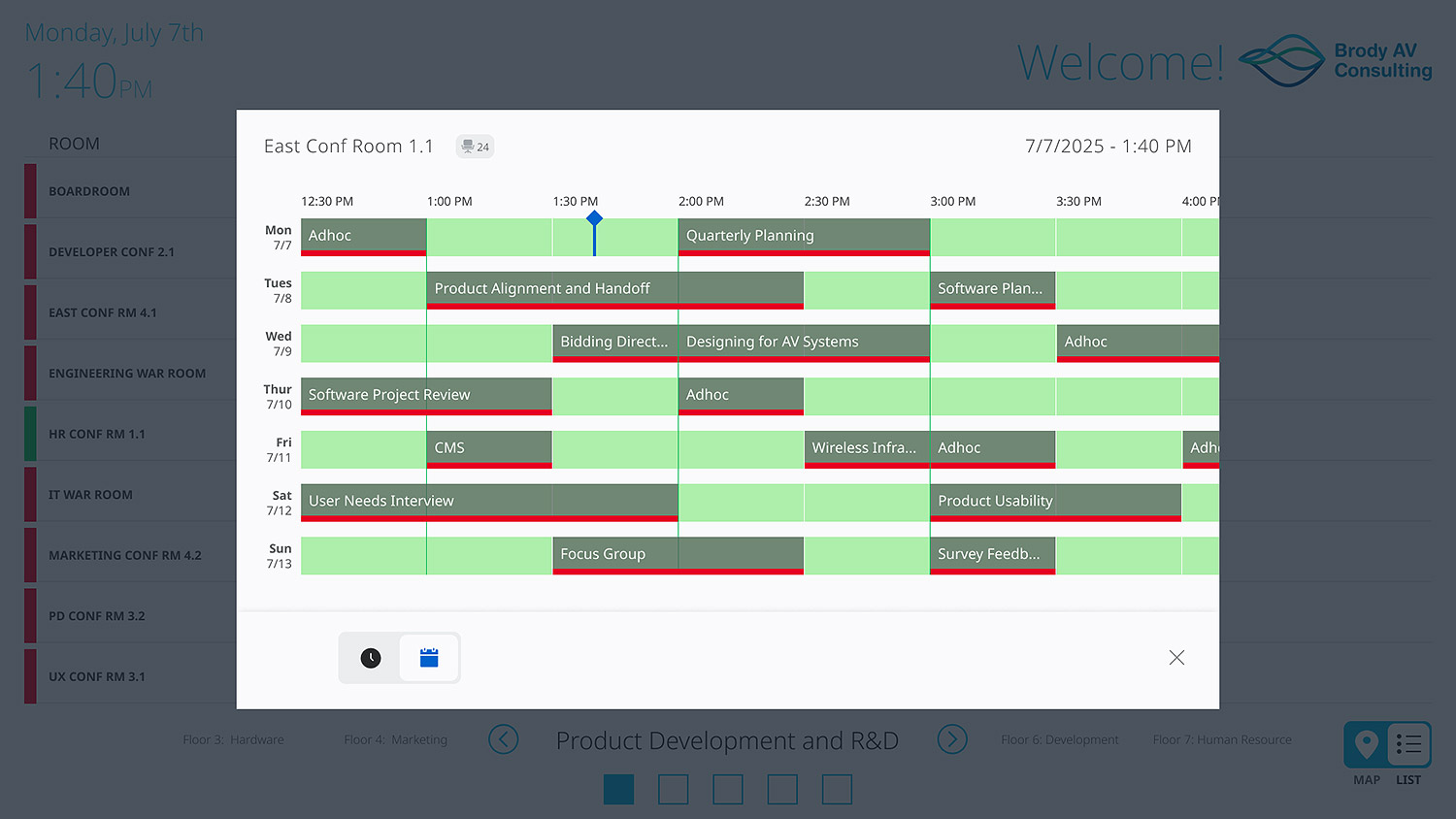
Task: Click the left floor navigation arrow
Action: [x=504, y=739]
